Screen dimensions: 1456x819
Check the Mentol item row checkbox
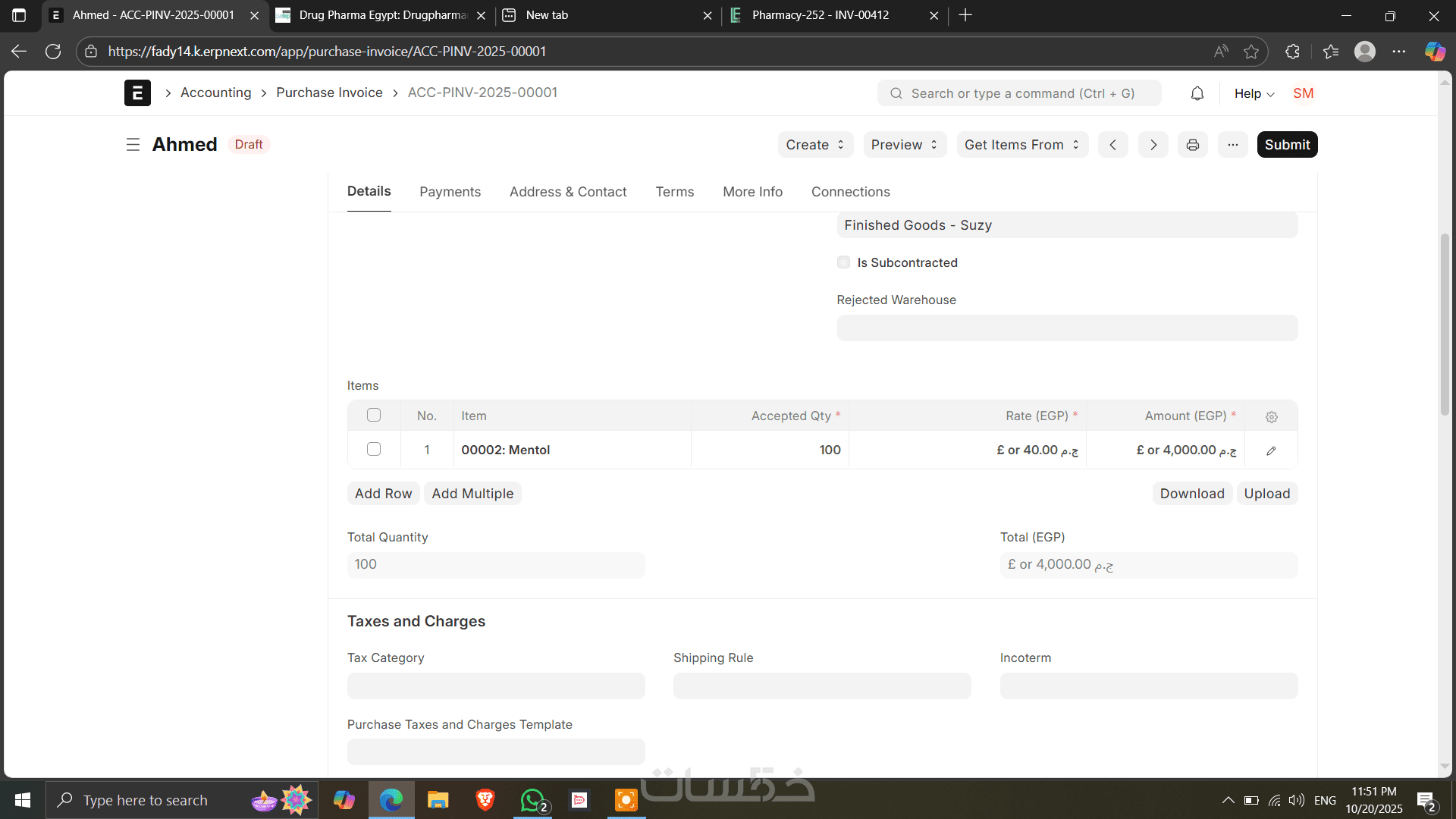(374, 449)
